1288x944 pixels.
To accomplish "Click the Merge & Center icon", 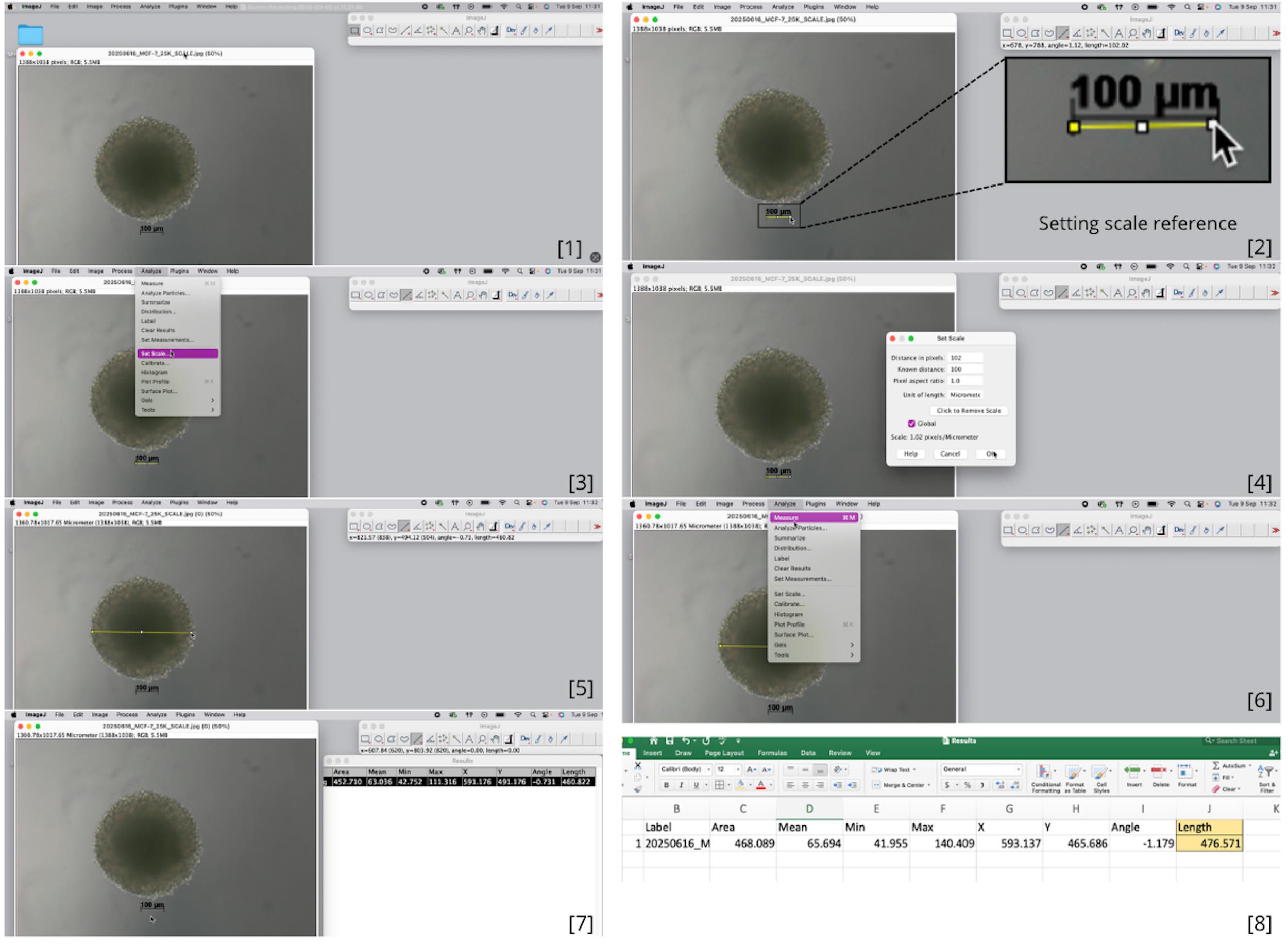I will click(x=877, y=786).
